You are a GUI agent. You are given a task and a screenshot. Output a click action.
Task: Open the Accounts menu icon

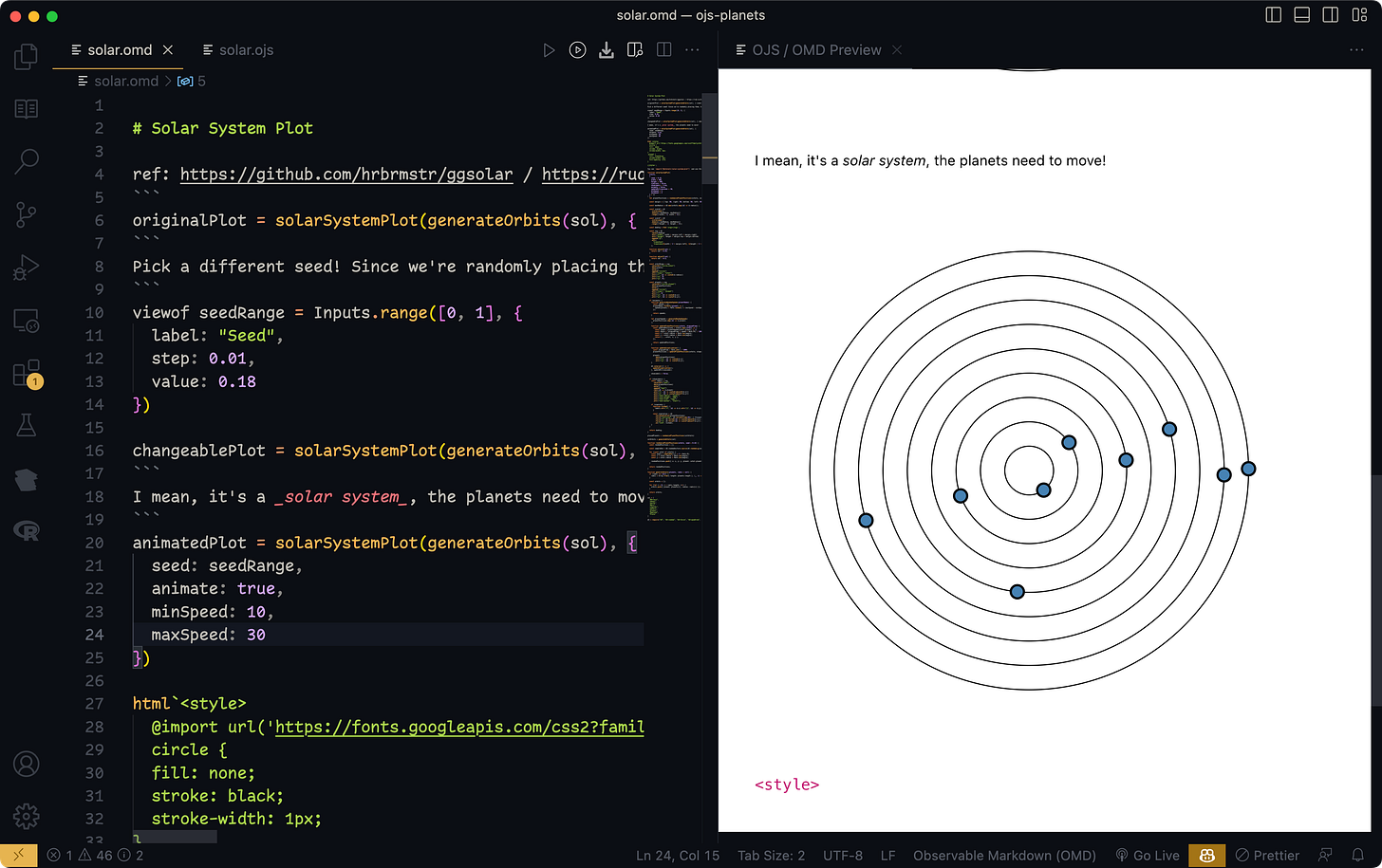pyautogui.click(x=27, y=764)
